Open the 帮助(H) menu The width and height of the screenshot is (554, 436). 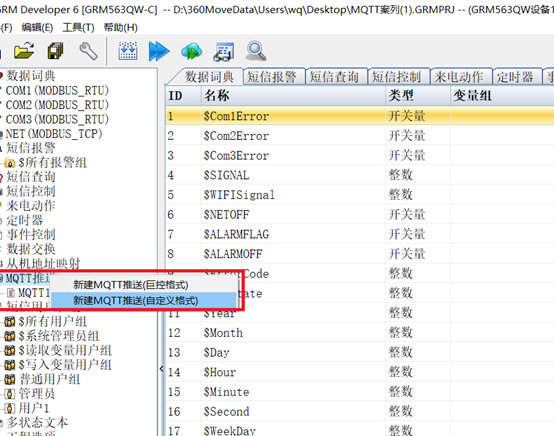pyautogui.click(x=120, y=28)
